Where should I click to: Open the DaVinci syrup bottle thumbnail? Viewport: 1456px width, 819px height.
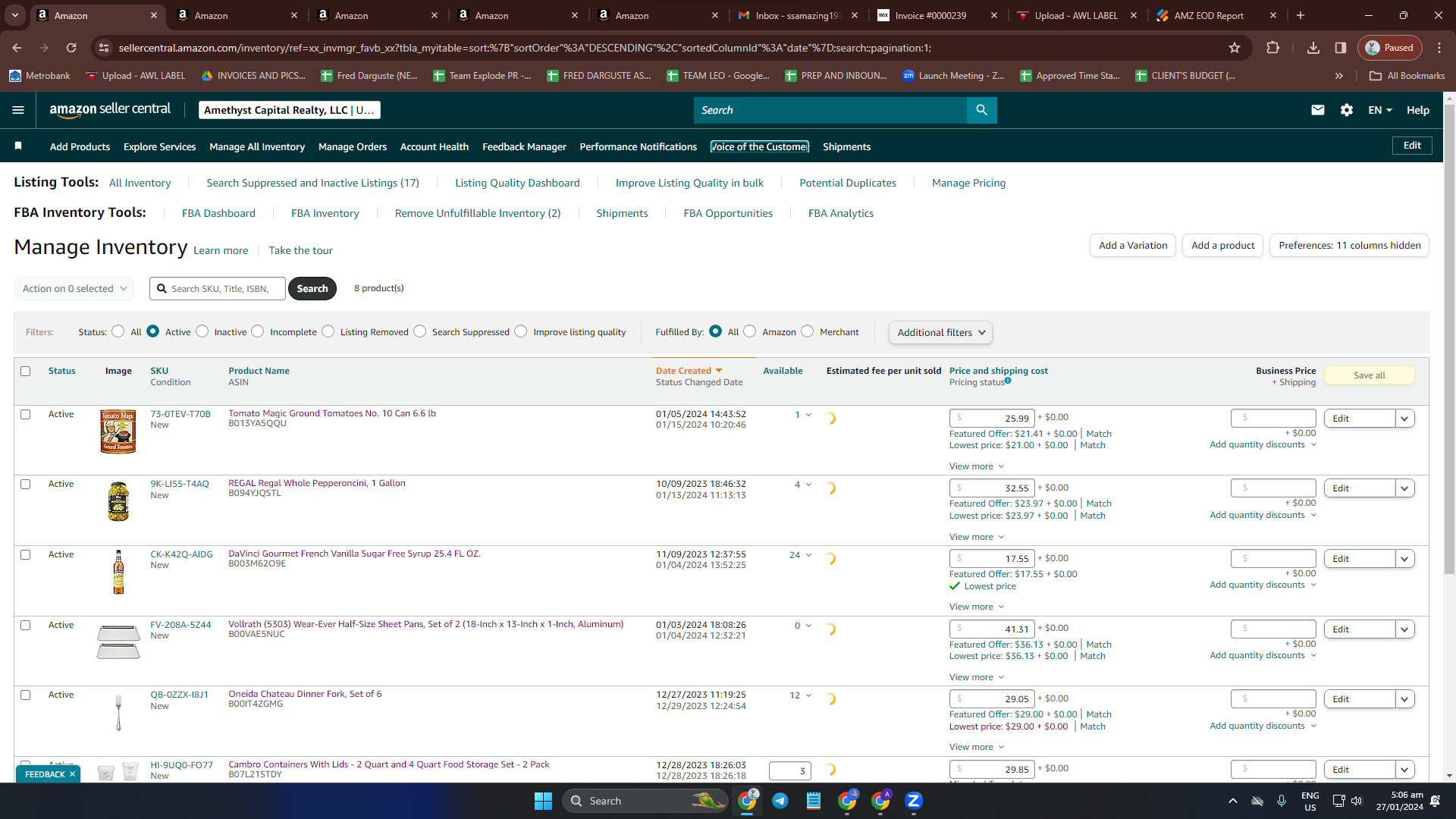[118, 572]
